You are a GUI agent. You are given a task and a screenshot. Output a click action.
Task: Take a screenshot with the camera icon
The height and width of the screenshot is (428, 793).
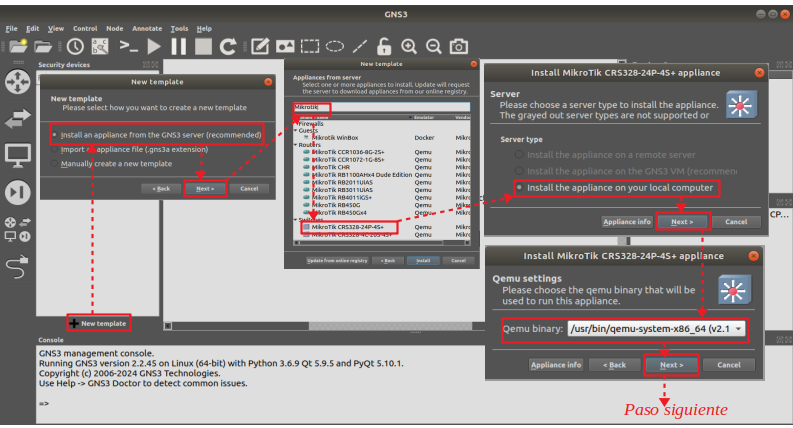[x=459, y=47]
